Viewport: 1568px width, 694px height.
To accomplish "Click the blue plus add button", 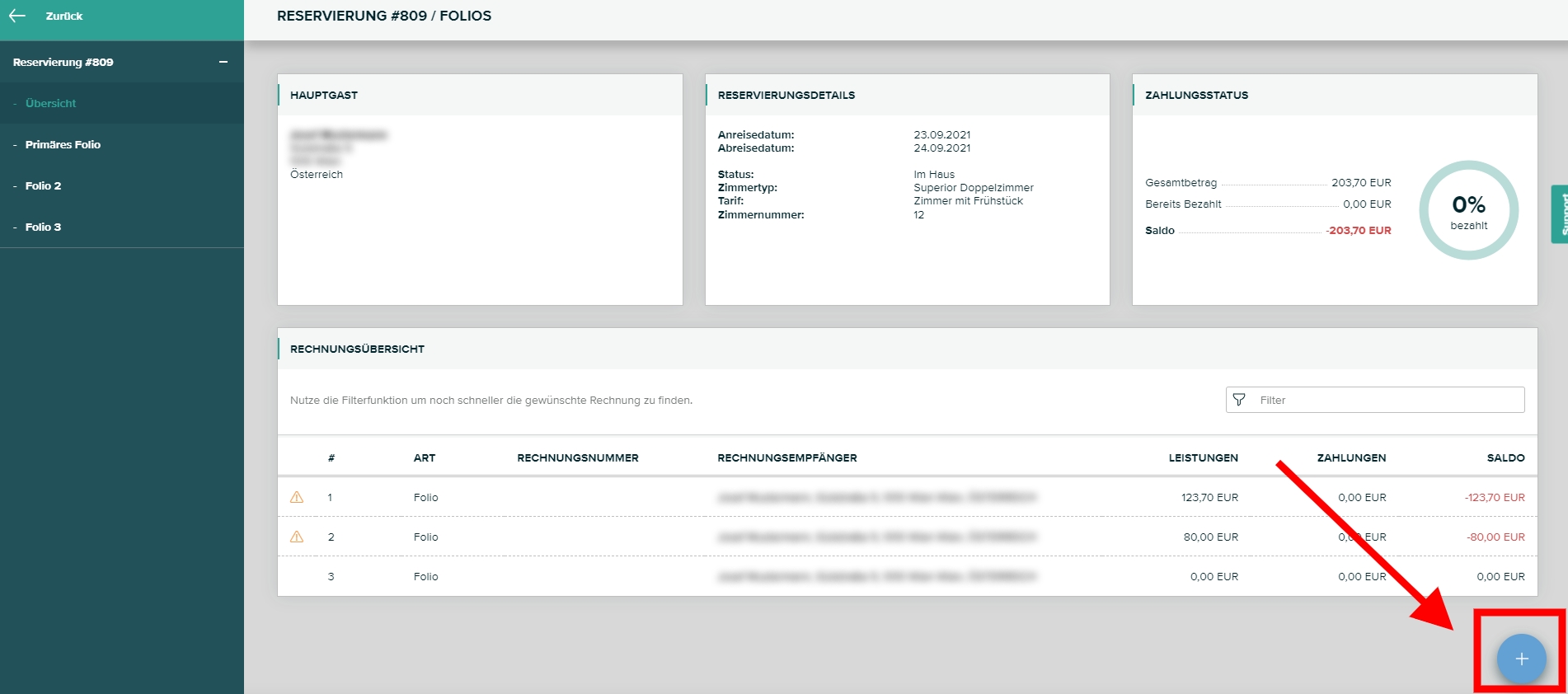I will coord(1521,659).
